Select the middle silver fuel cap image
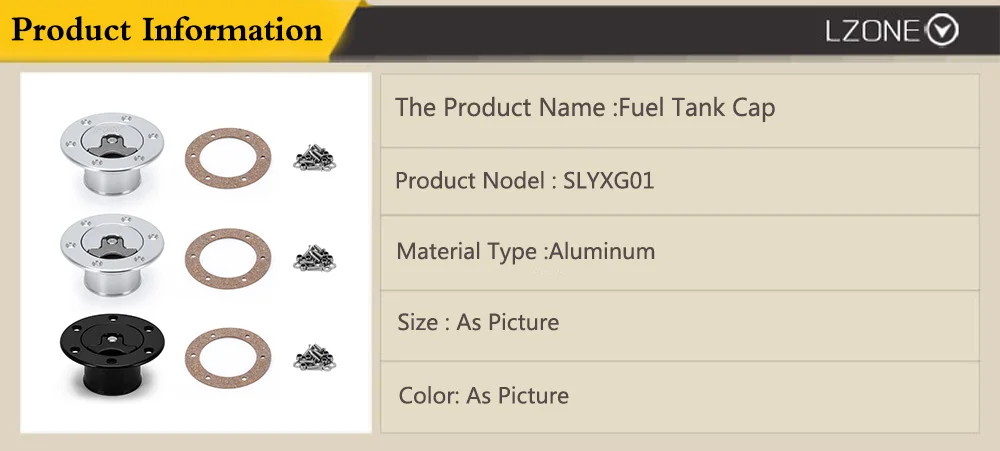Image resolution: width=1000 pixels, height=451 pixels. coord(112,255)
